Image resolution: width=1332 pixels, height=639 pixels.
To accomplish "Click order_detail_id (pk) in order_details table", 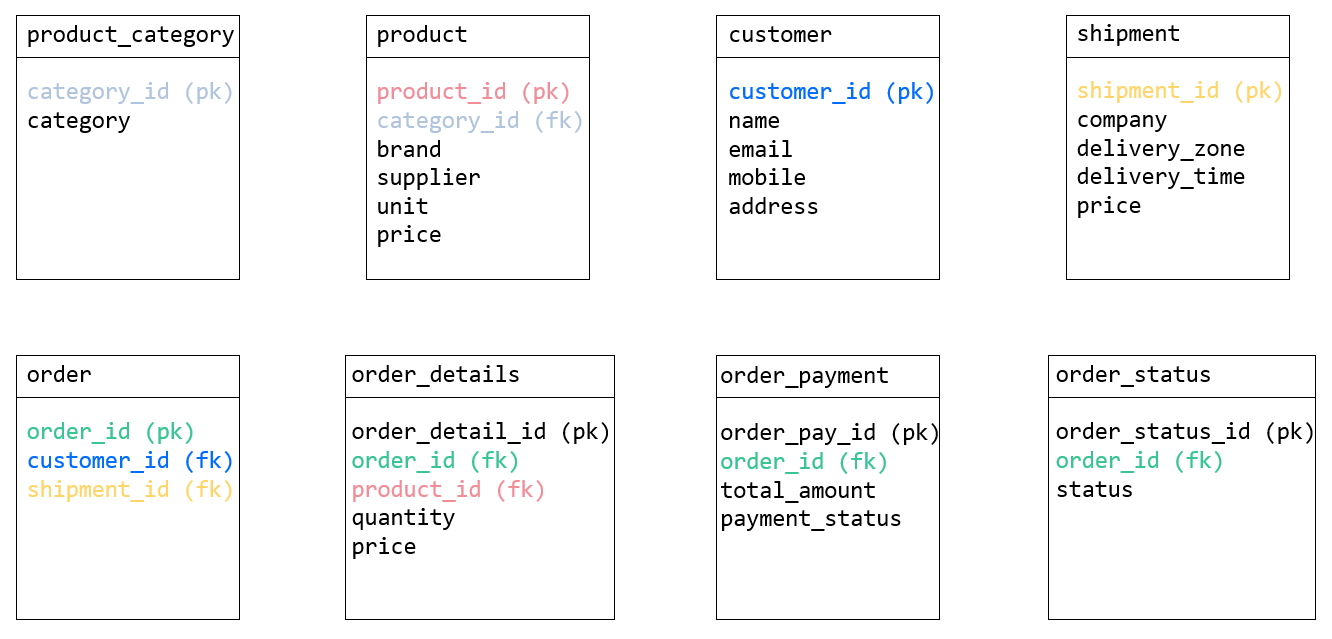I will (481, 432).
